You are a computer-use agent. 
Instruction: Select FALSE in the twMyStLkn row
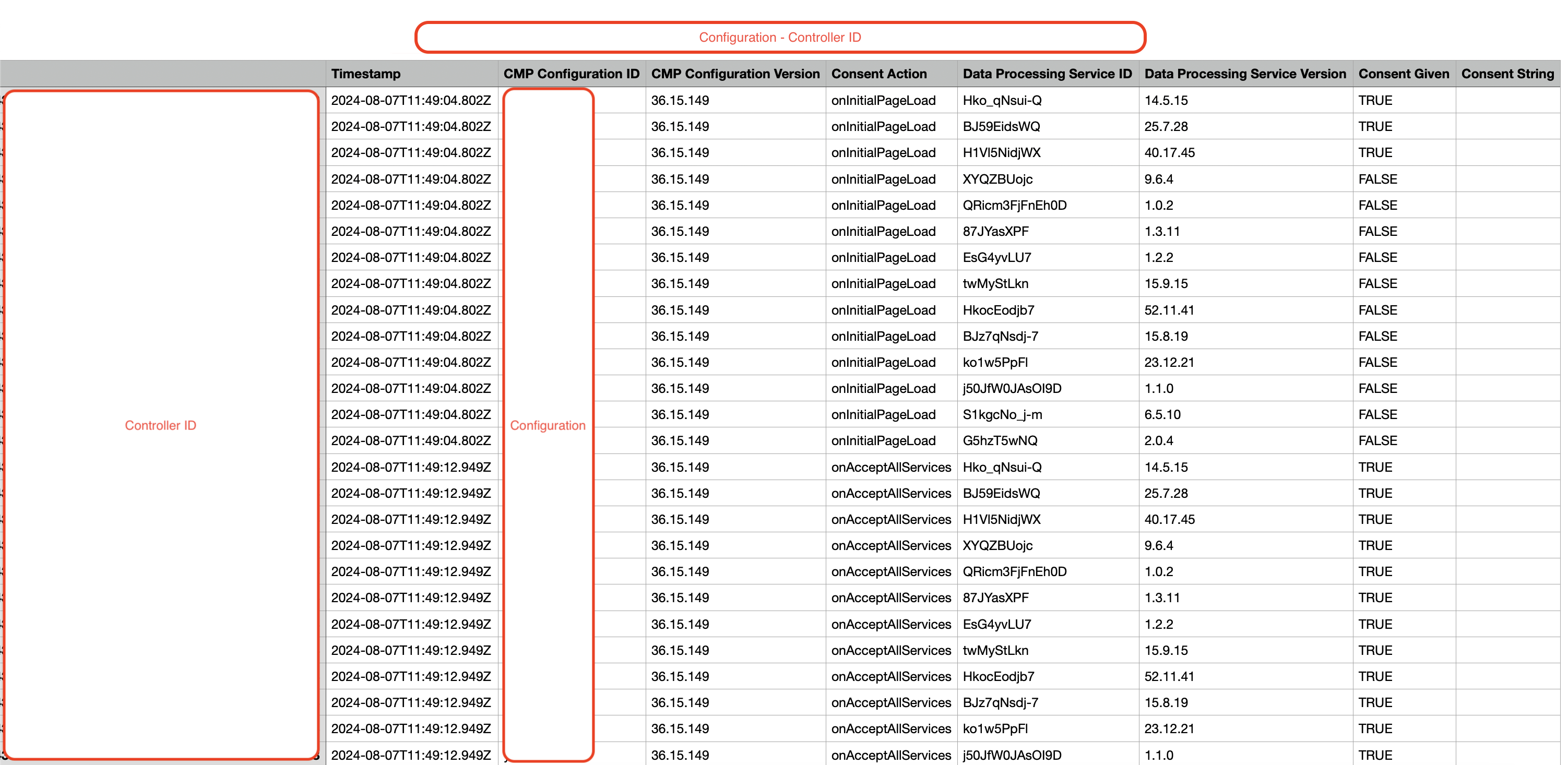tap(1377, 283)
